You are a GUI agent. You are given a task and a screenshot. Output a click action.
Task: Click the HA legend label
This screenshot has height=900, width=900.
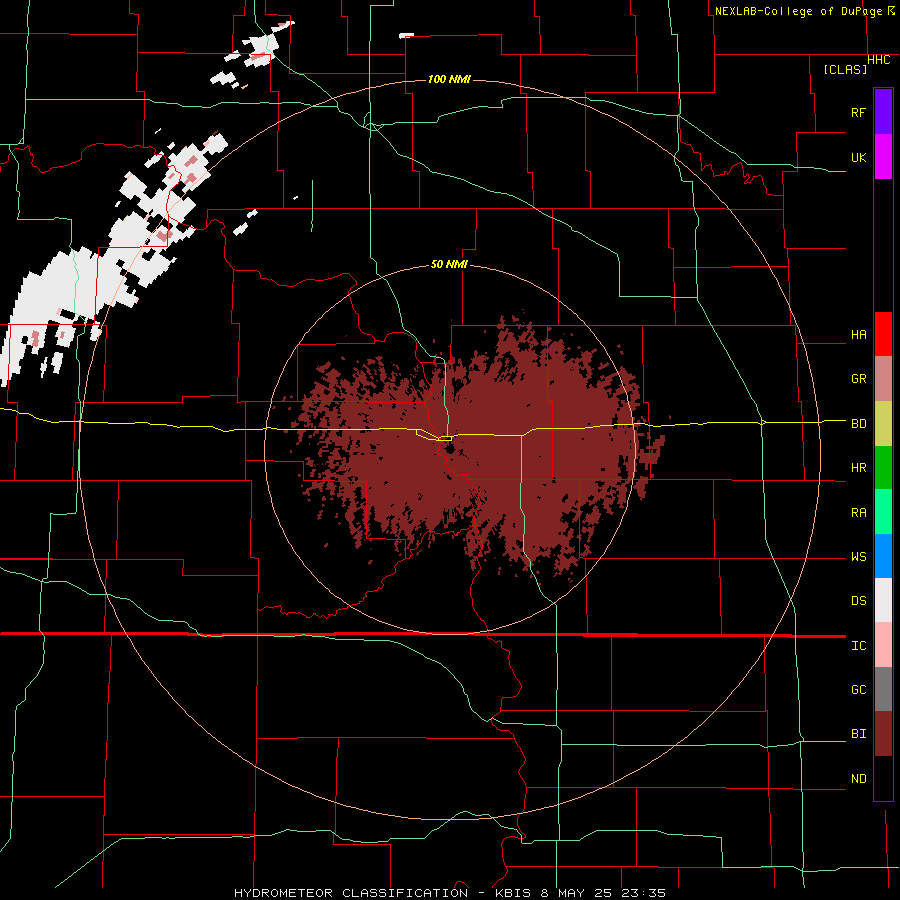click(858, 335)
